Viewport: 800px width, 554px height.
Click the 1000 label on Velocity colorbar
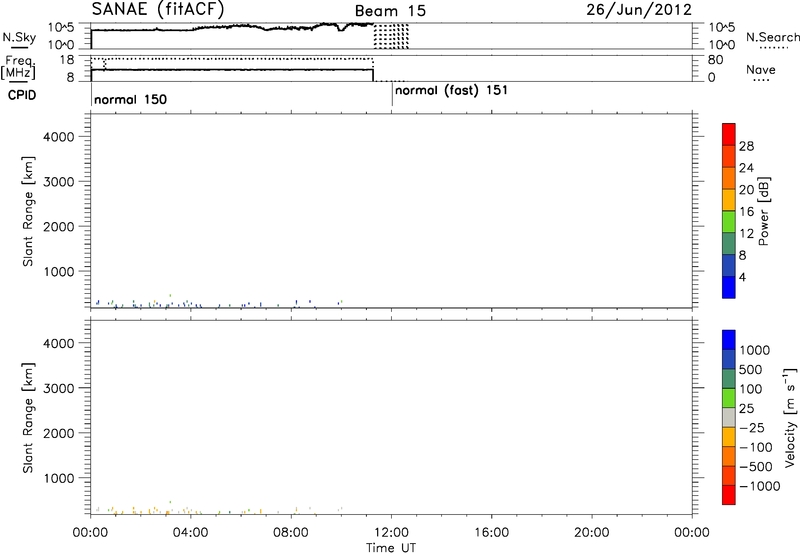[755, 350]
